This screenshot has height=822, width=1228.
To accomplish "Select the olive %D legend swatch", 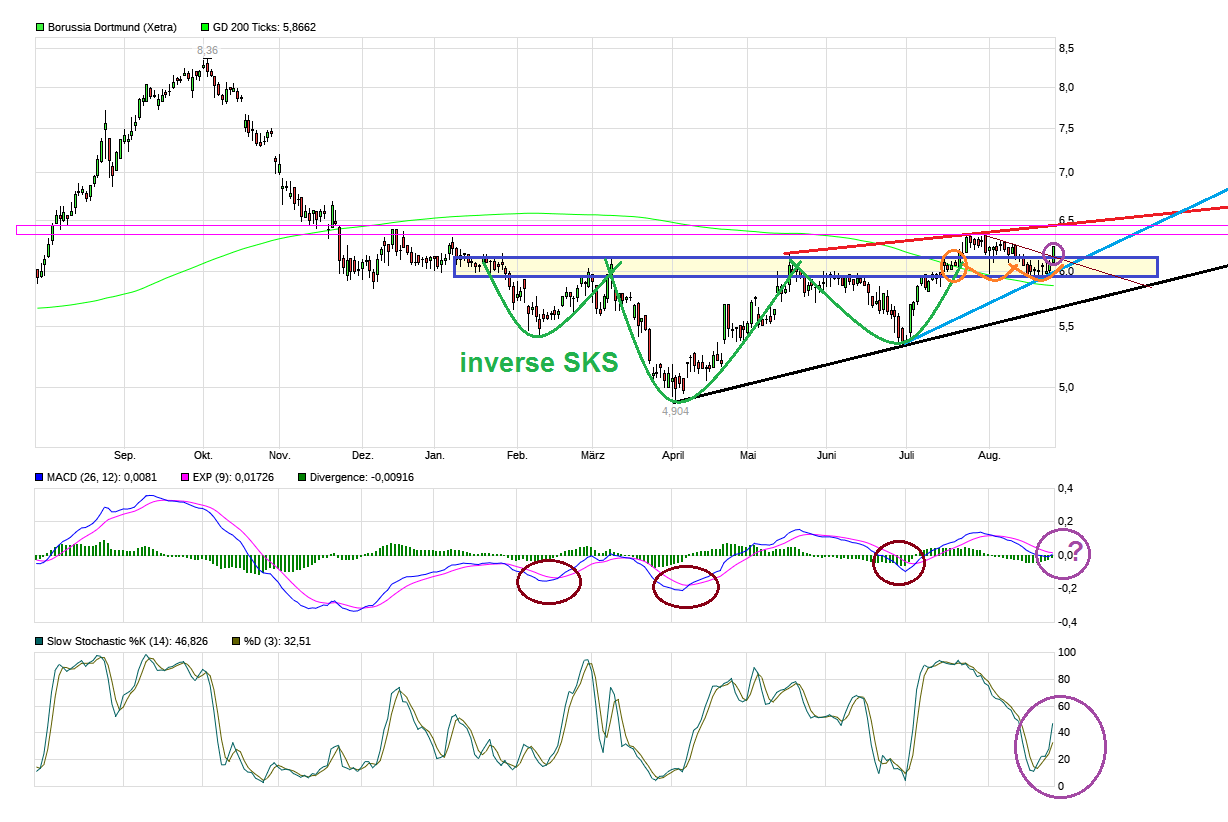I will click(237, 641).
